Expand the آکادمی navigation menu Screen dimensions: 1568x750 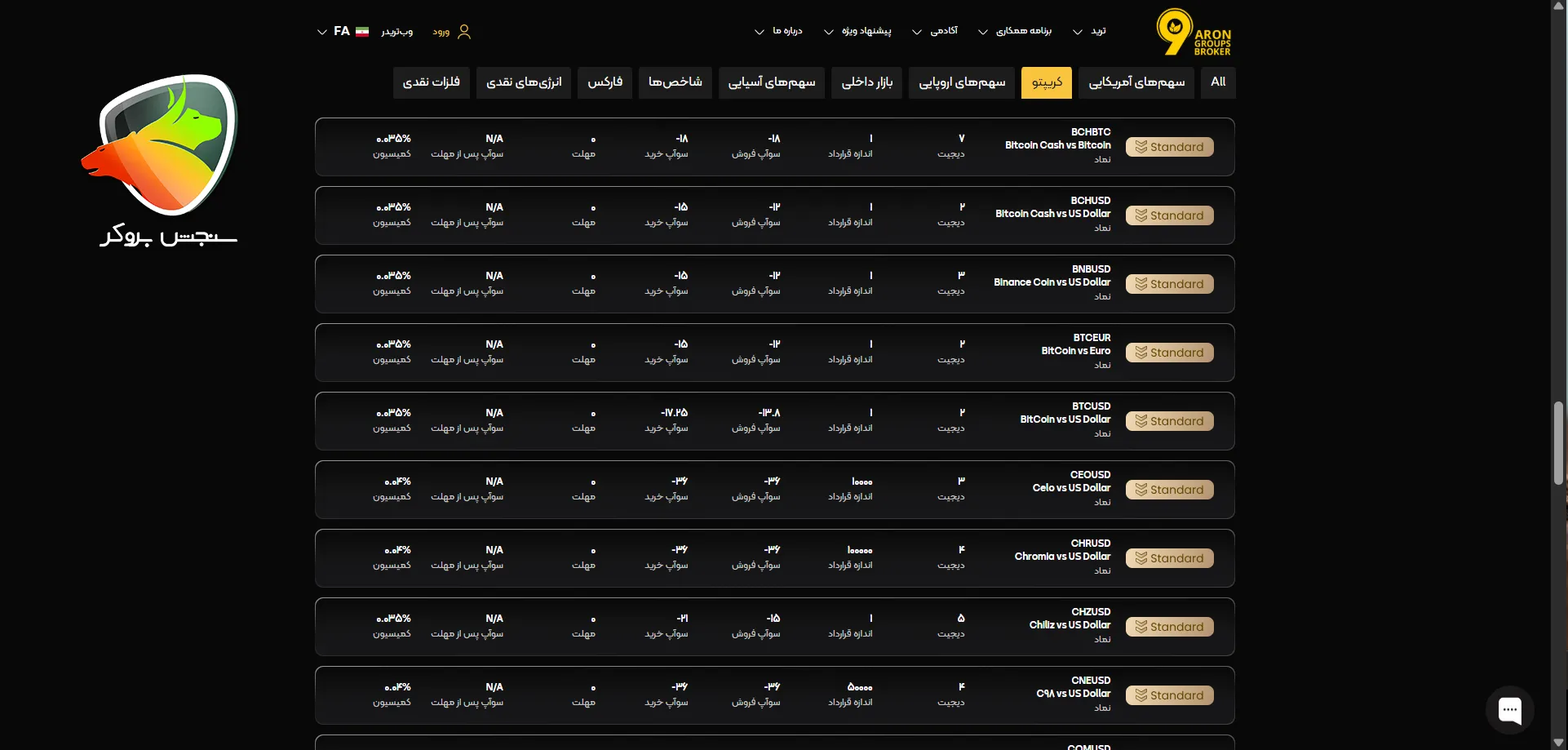[935, 31]
